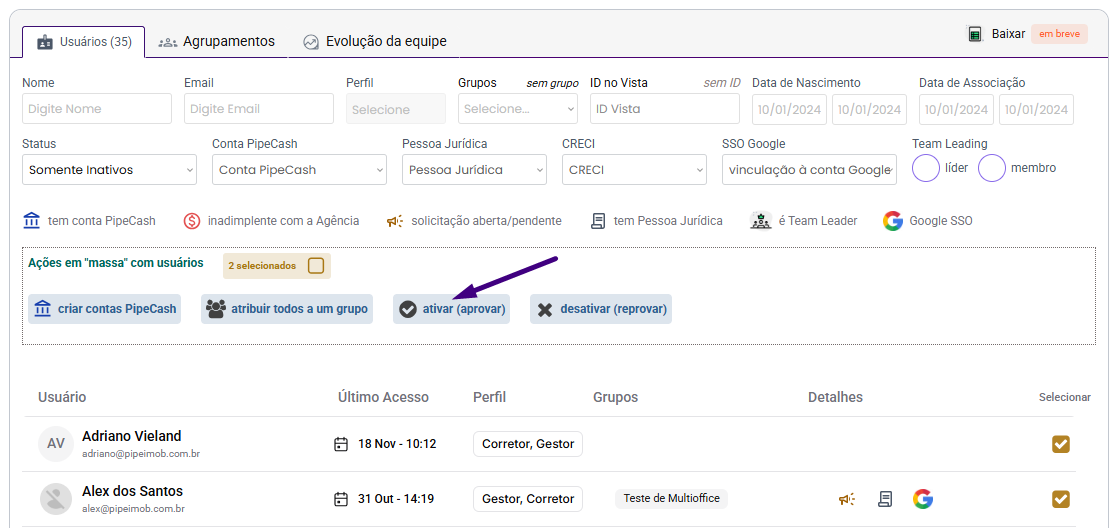
Task: Click the name Adriano Vieland
Action: tap(132, 436)
